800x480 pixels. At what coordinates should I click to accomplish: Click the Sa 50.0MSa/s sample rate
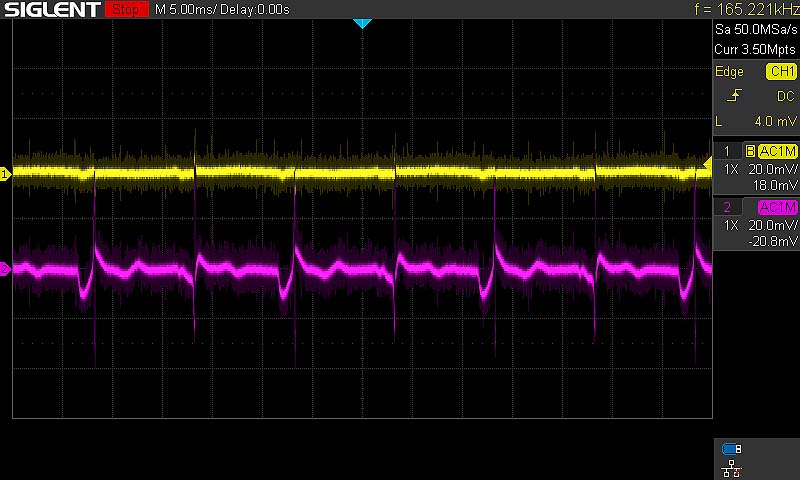pos(756,29)
